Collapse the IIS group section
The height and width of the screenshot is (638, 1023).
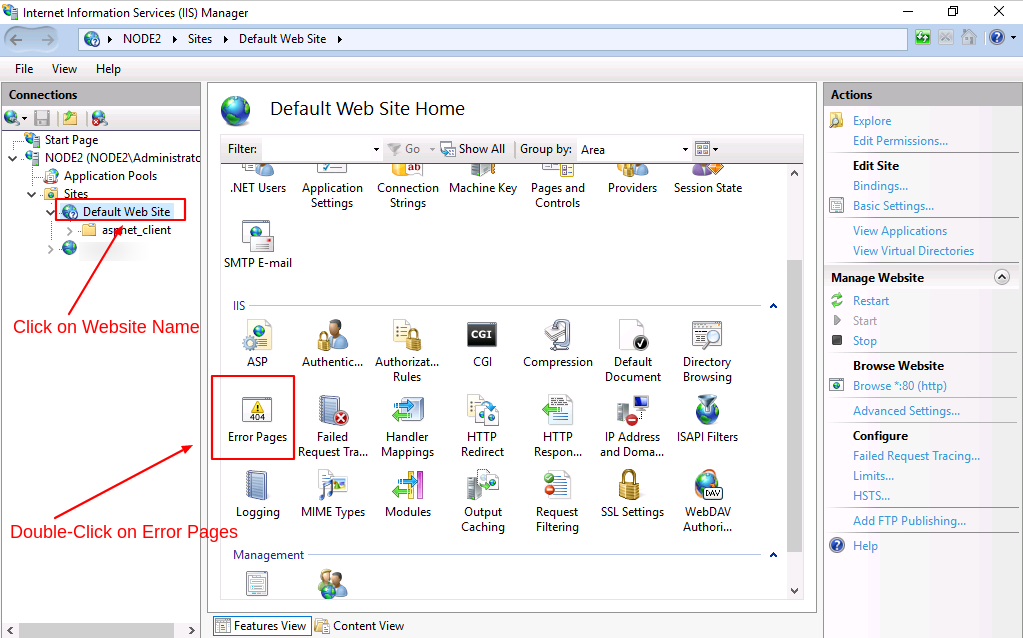773,305
